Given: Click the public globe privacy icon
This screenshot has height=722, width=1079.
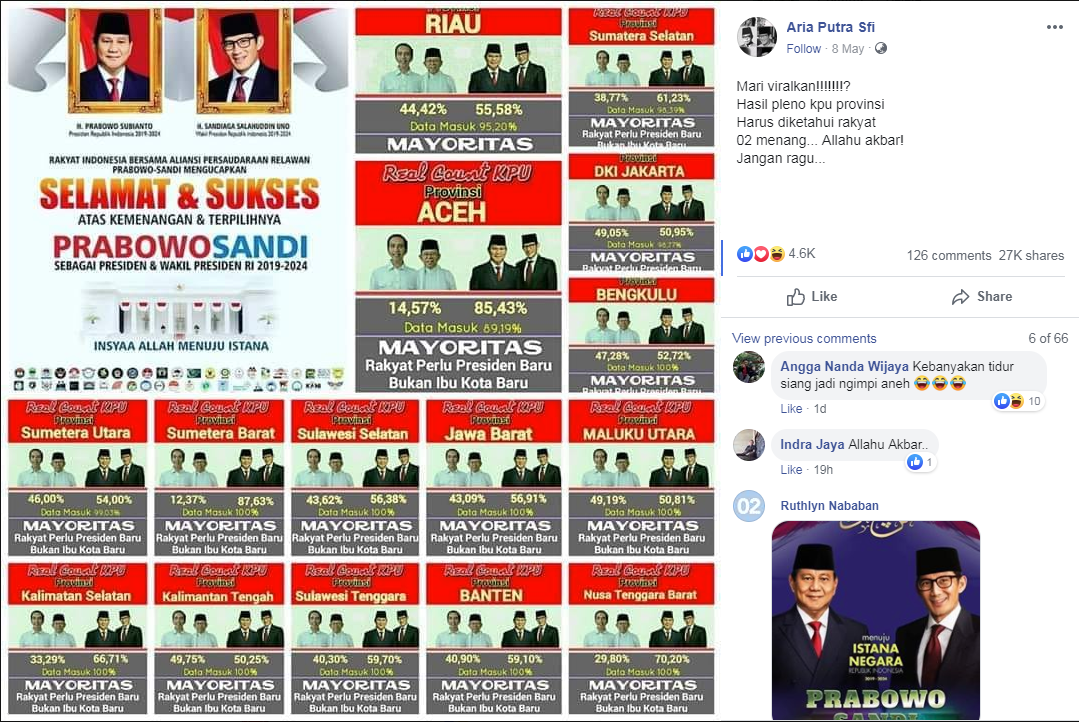Looking at the screenshot, I should pyautogui.click(x=881, y=48).
